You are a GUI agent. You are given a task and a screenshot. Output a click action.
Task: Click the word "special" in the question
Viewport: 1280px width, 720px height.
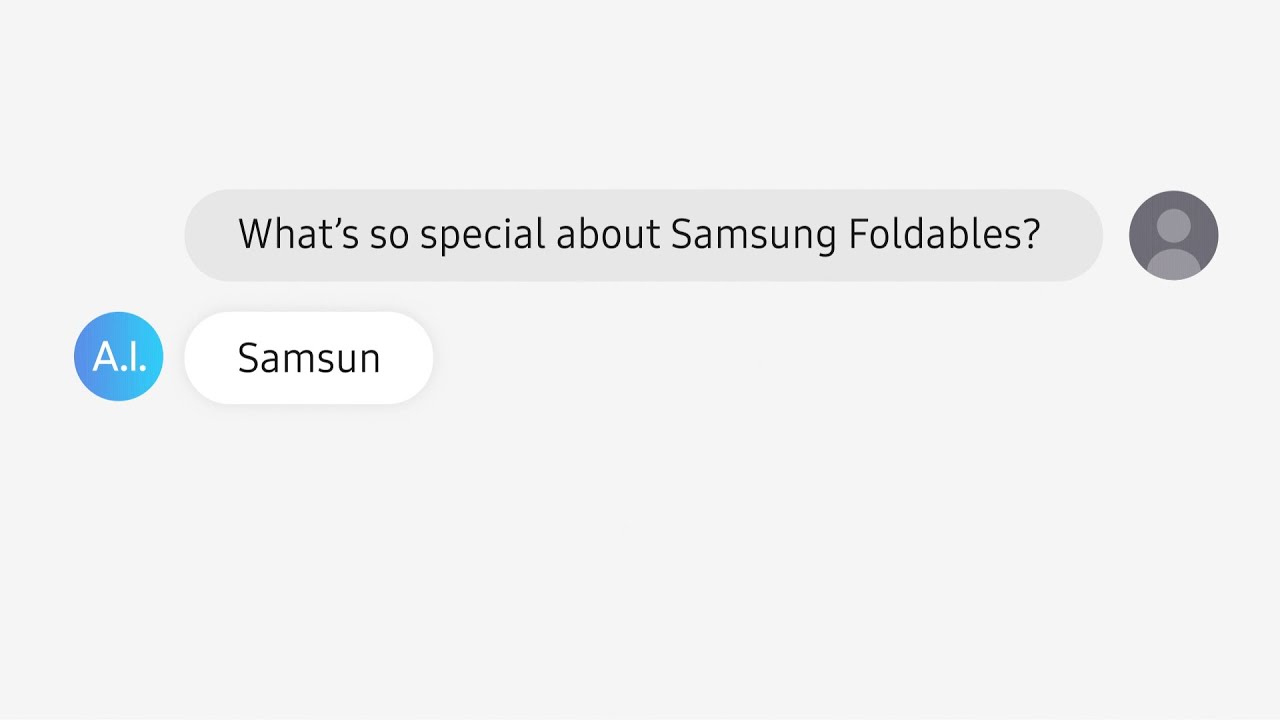482,235
